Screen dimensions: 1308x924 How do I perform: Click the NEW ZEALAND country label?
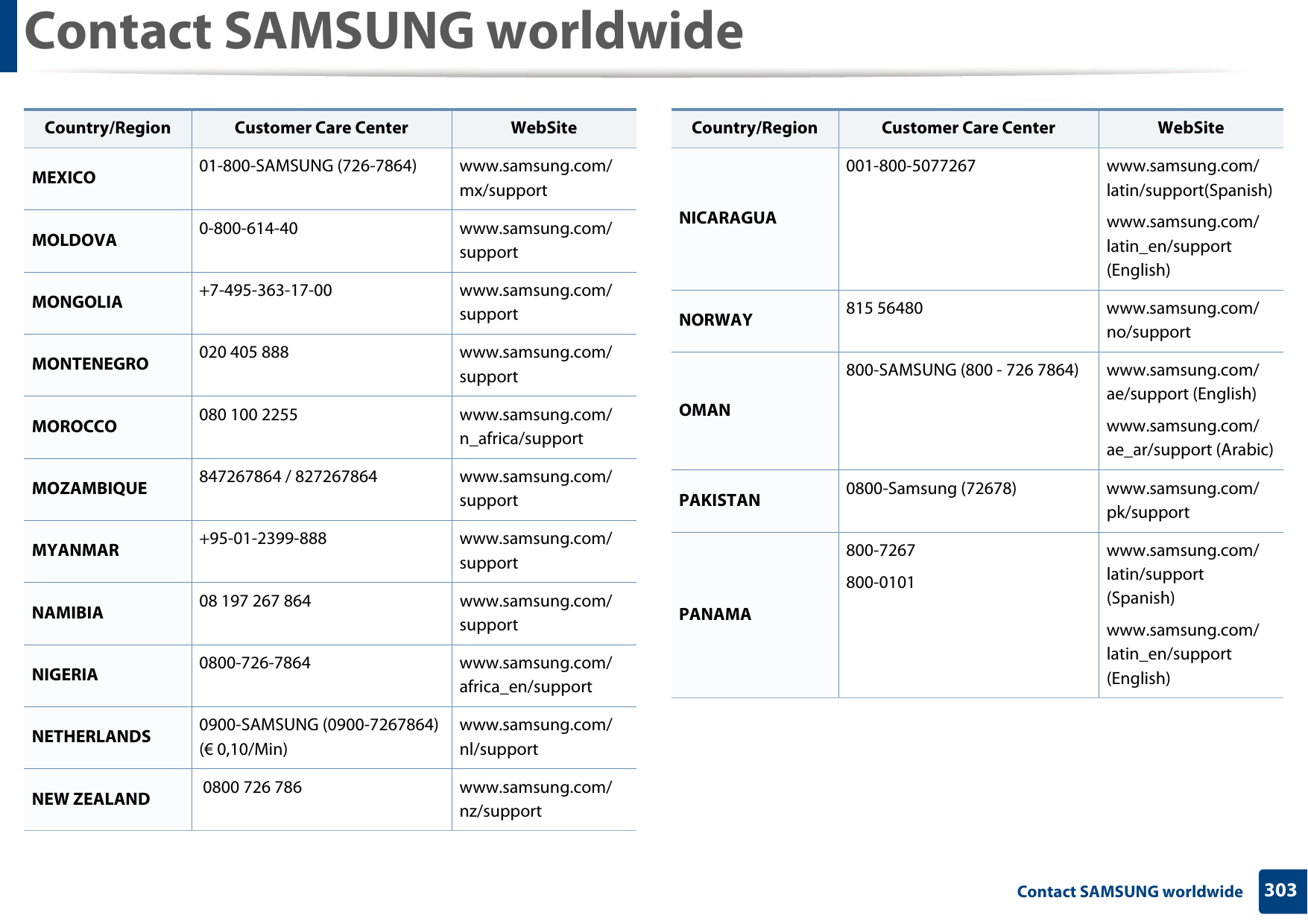click(x=91, y=797)
